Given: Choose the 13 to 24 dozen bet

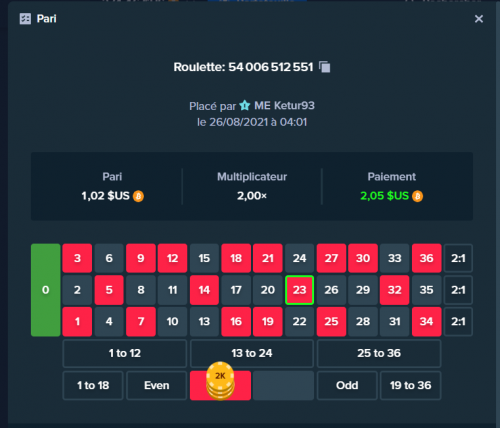Looking at the screenshot, I should coord(252,353).
